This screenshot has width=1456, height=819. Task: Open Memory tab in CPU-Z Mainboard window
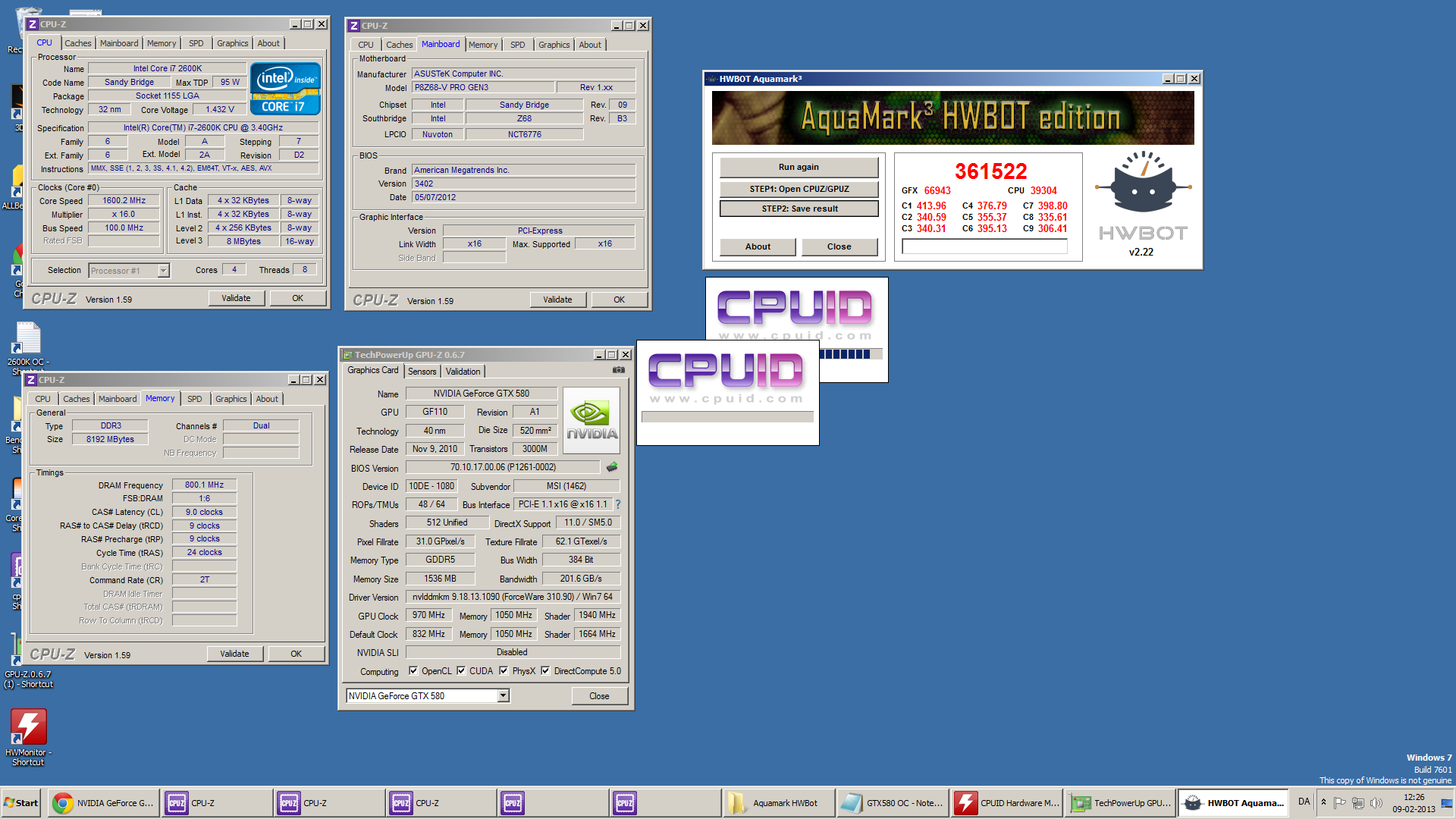(483, 45)
